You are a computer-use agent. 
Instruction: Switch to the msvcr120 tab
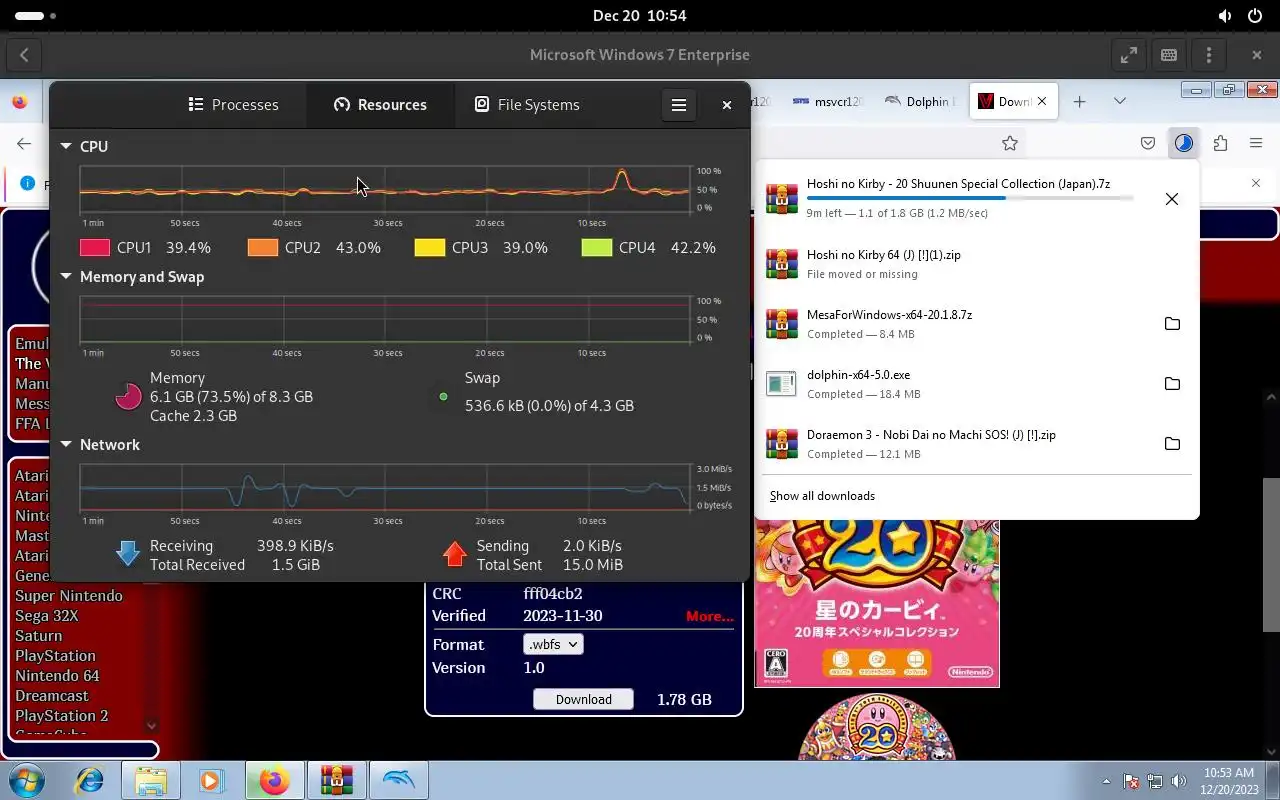pyautogui.click(x=826, y=101)
